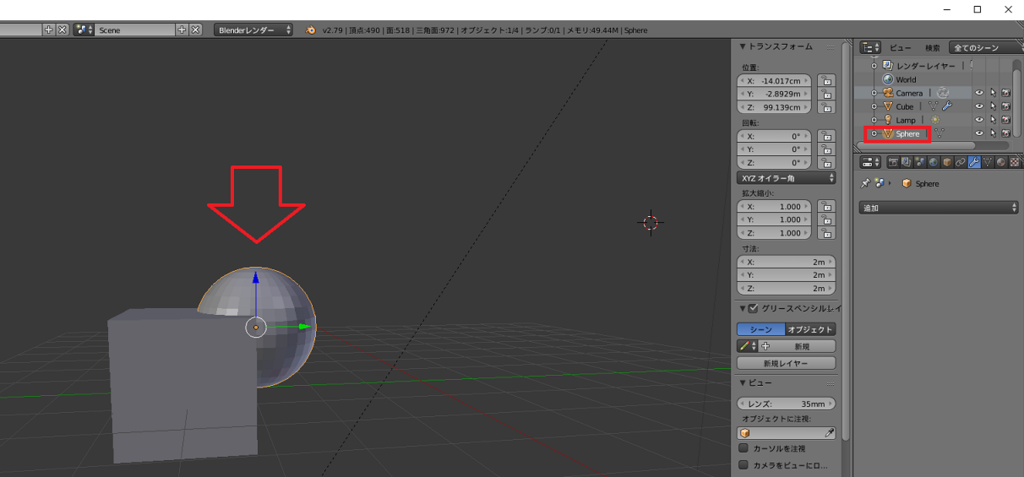Open the scene browse selector icon

(84, 30)
